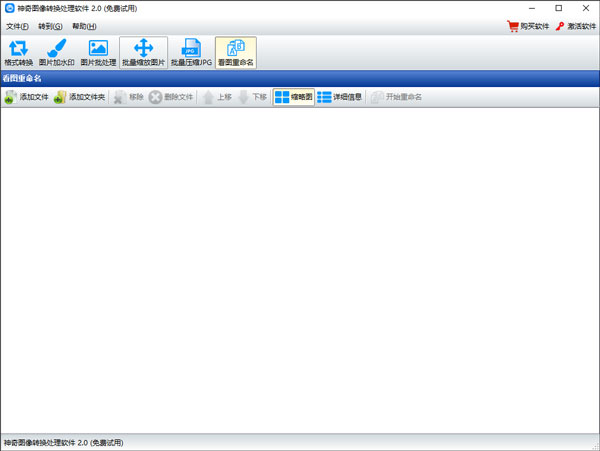Click 添加文件夹 to add a folder
The height and width of the screenshot is (451, 600).
(x=79, y=97)
